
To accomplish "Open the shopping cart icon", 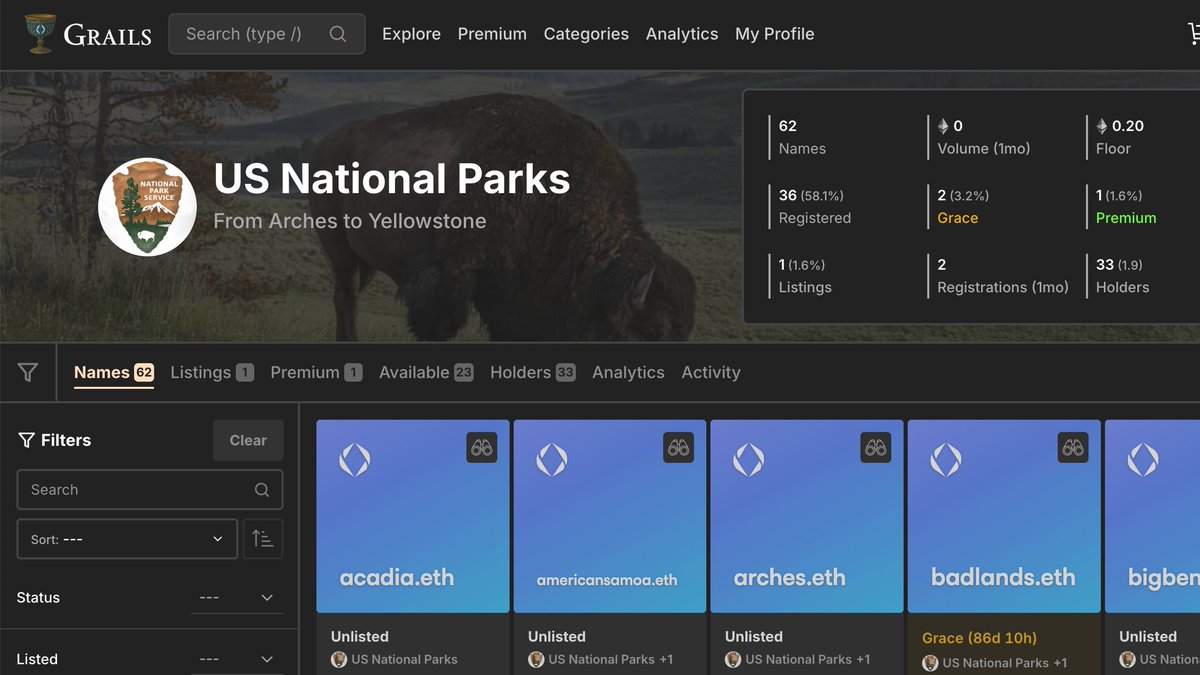I will tap(1193, 34).
